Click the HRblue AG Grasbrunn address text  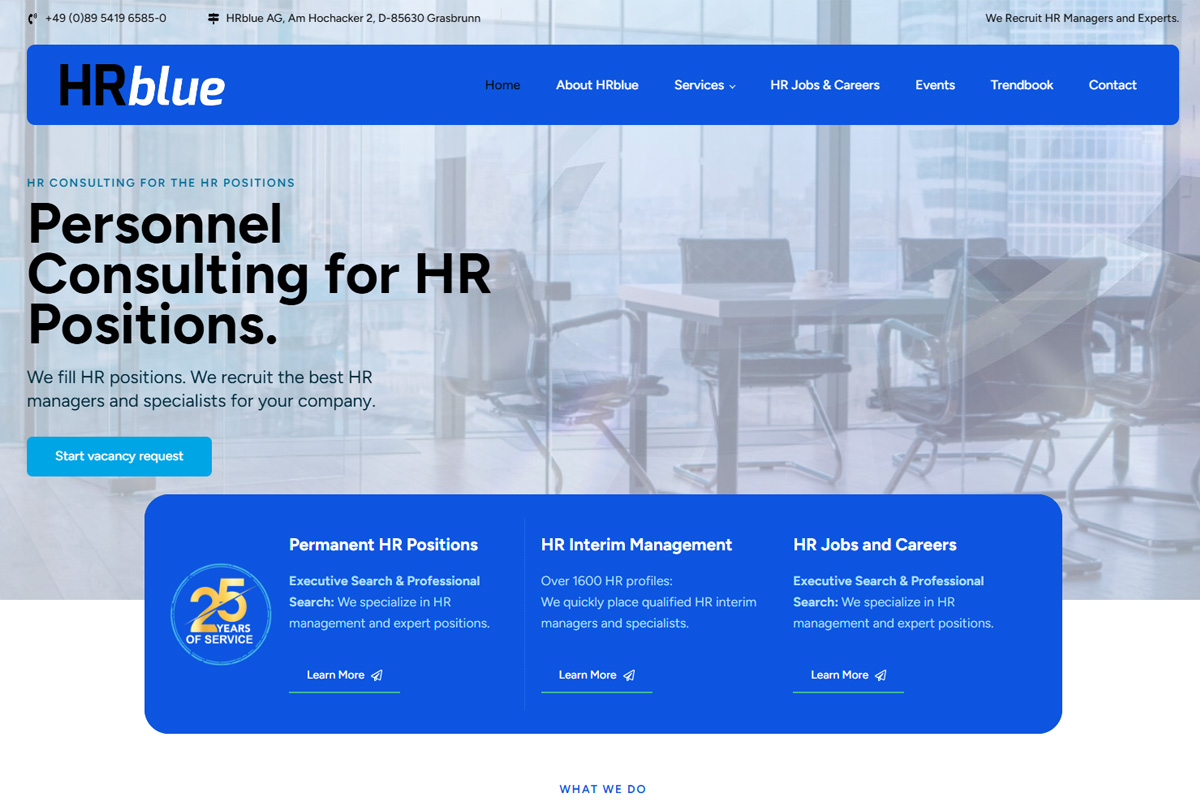pyautogui.click(x=353, y=18)
